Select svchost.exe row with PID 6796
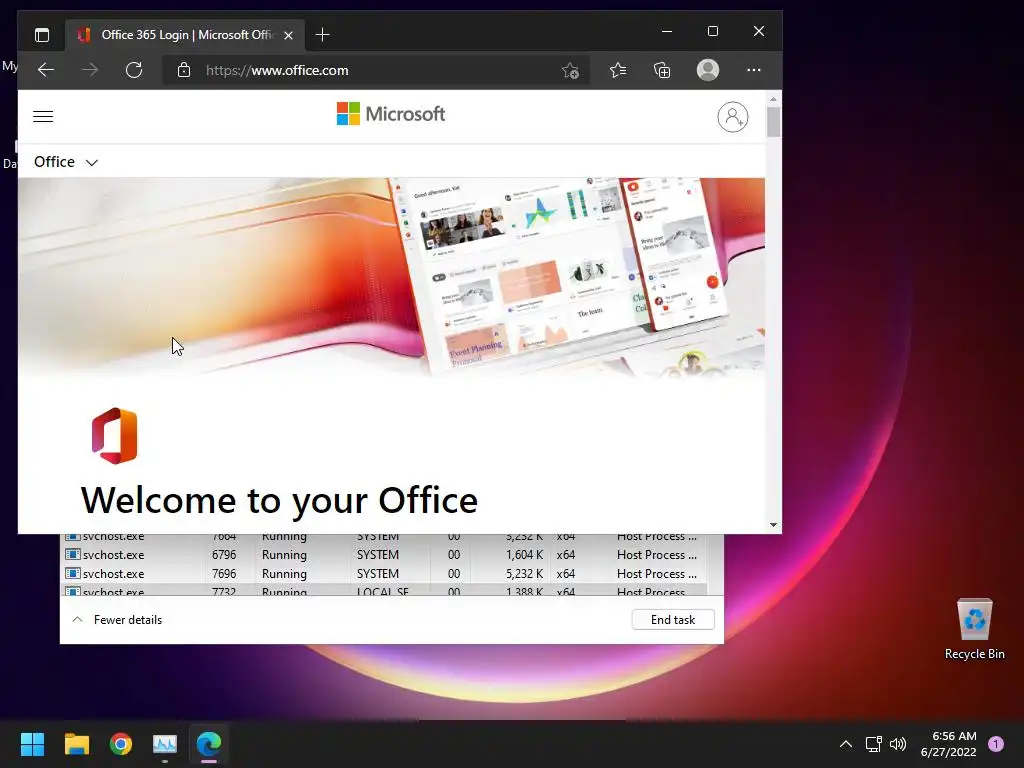 pyautogui.click(x=384, y=554)
